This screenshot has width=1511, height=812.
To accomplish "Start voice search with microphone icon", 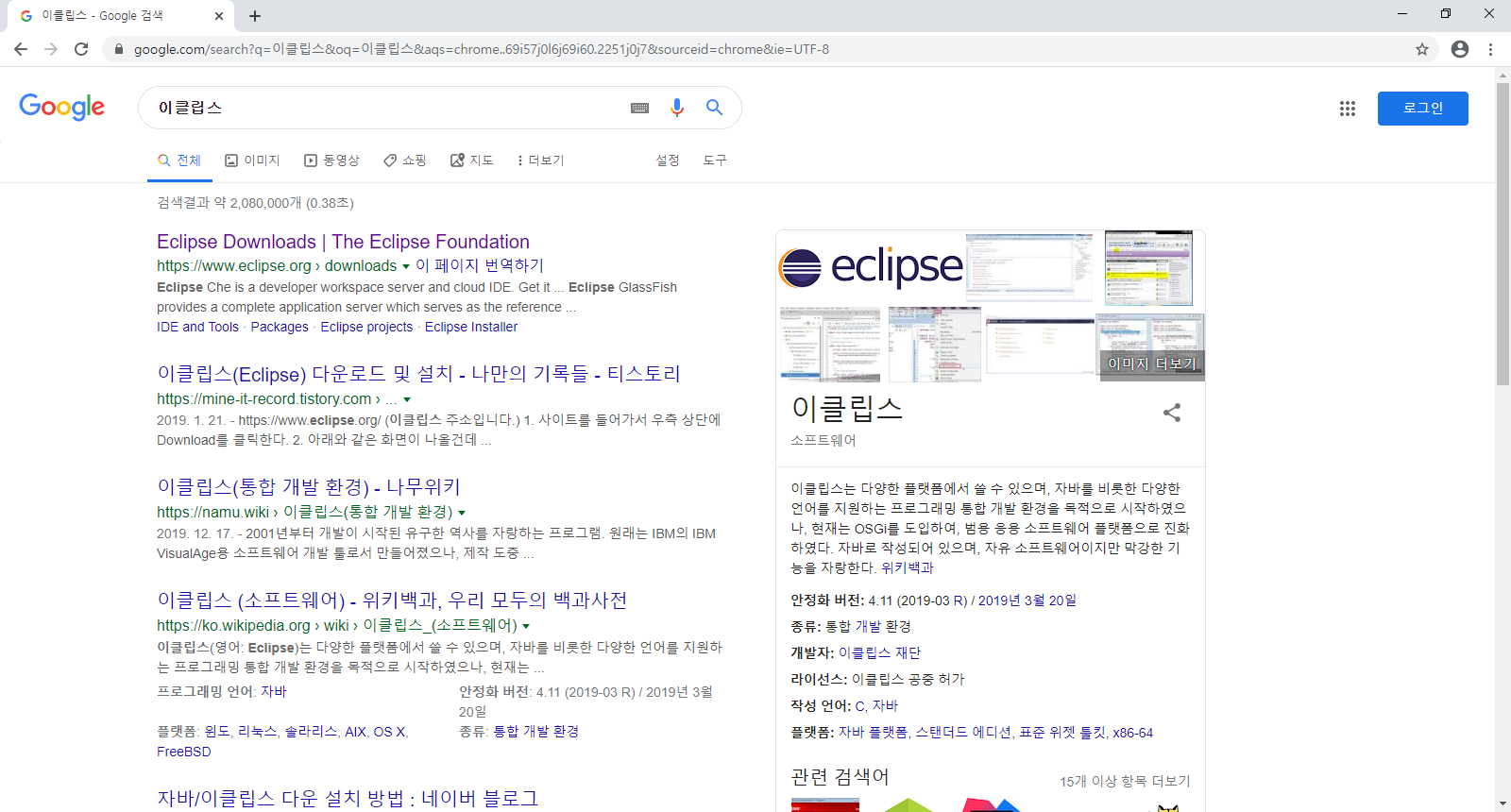I will [x=677, y=108].
